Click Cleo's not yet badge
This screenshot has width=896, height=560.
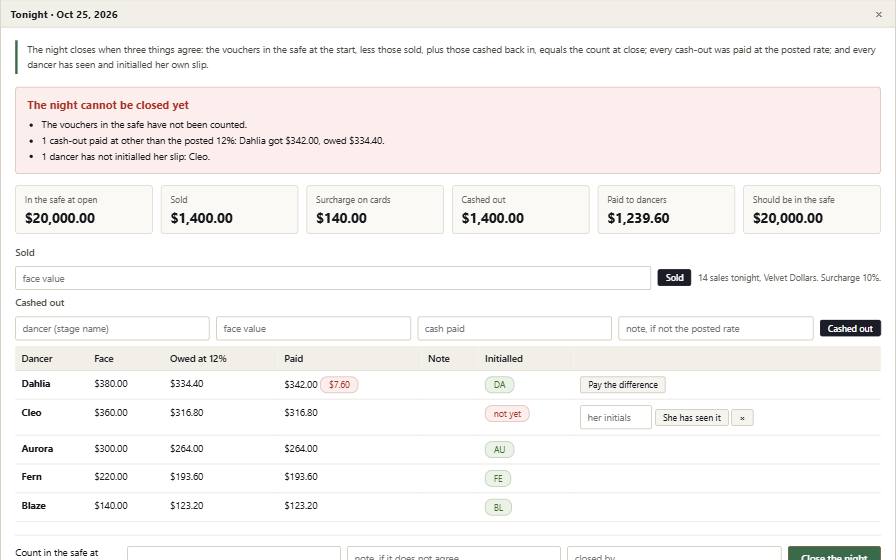click(507, 414)
